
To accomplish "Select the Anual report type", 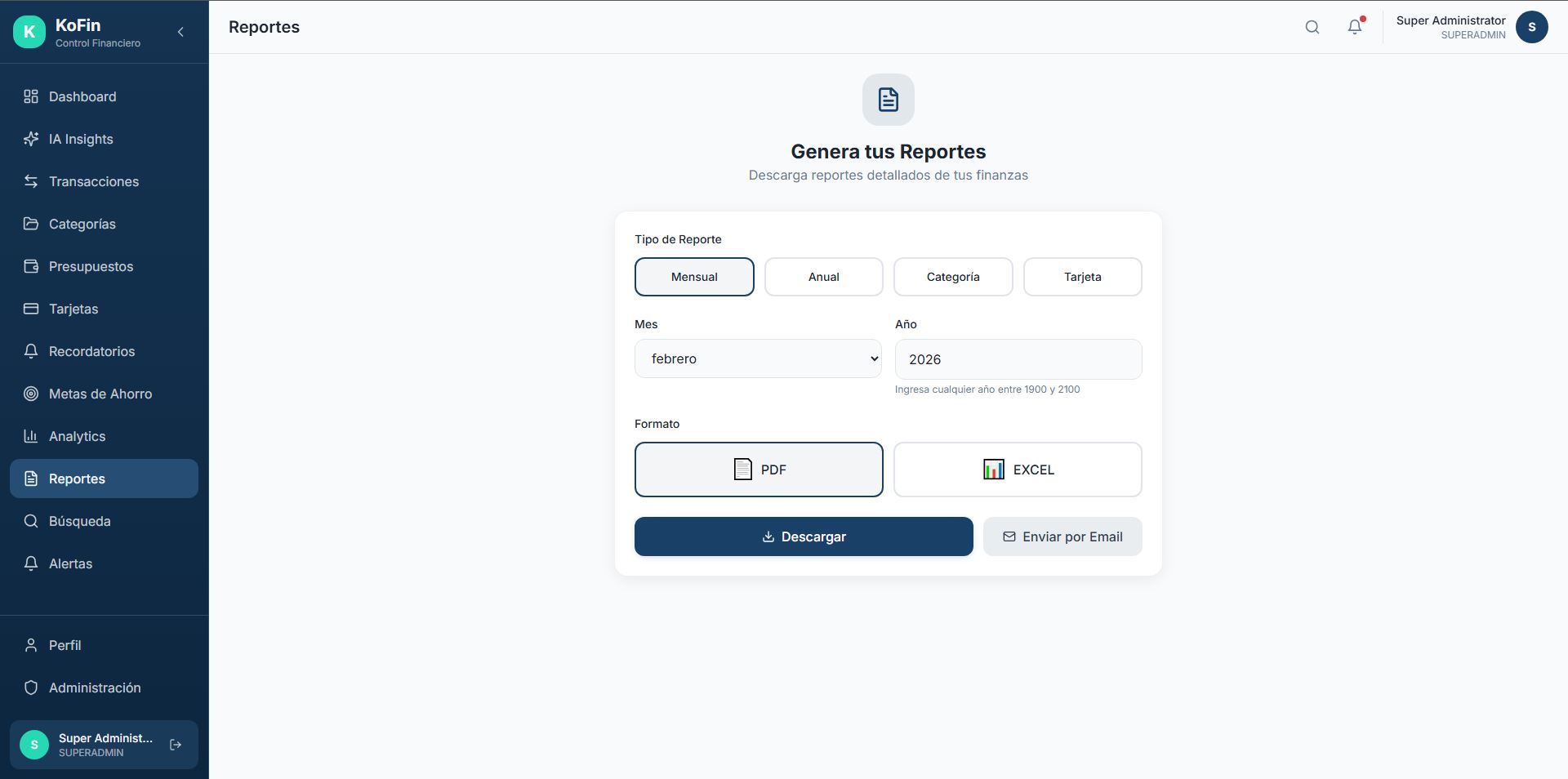I will pyautogui.click(x=823, y=277).
